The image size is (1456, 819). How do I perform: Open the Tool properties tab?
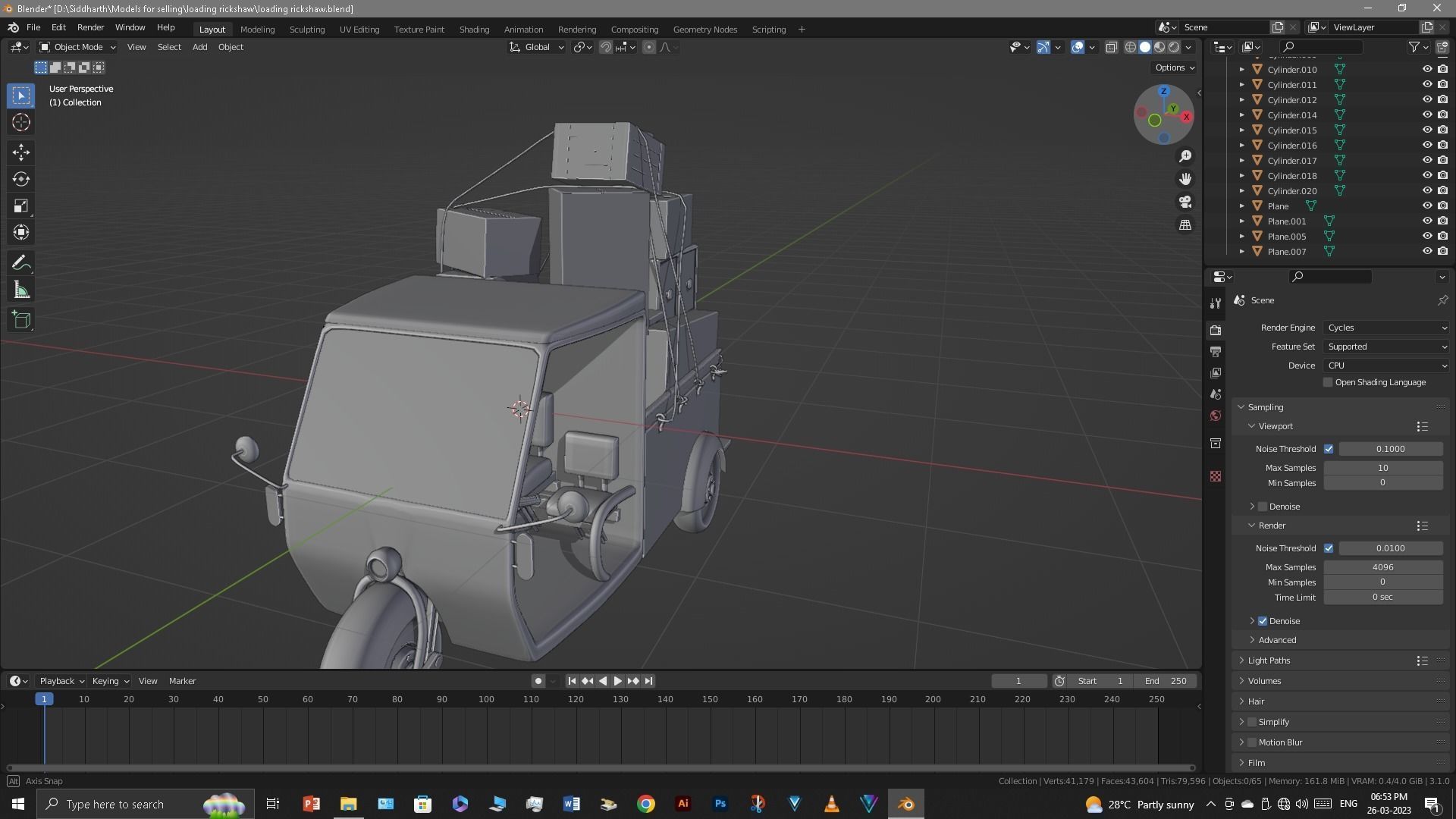pos(1216,303)
